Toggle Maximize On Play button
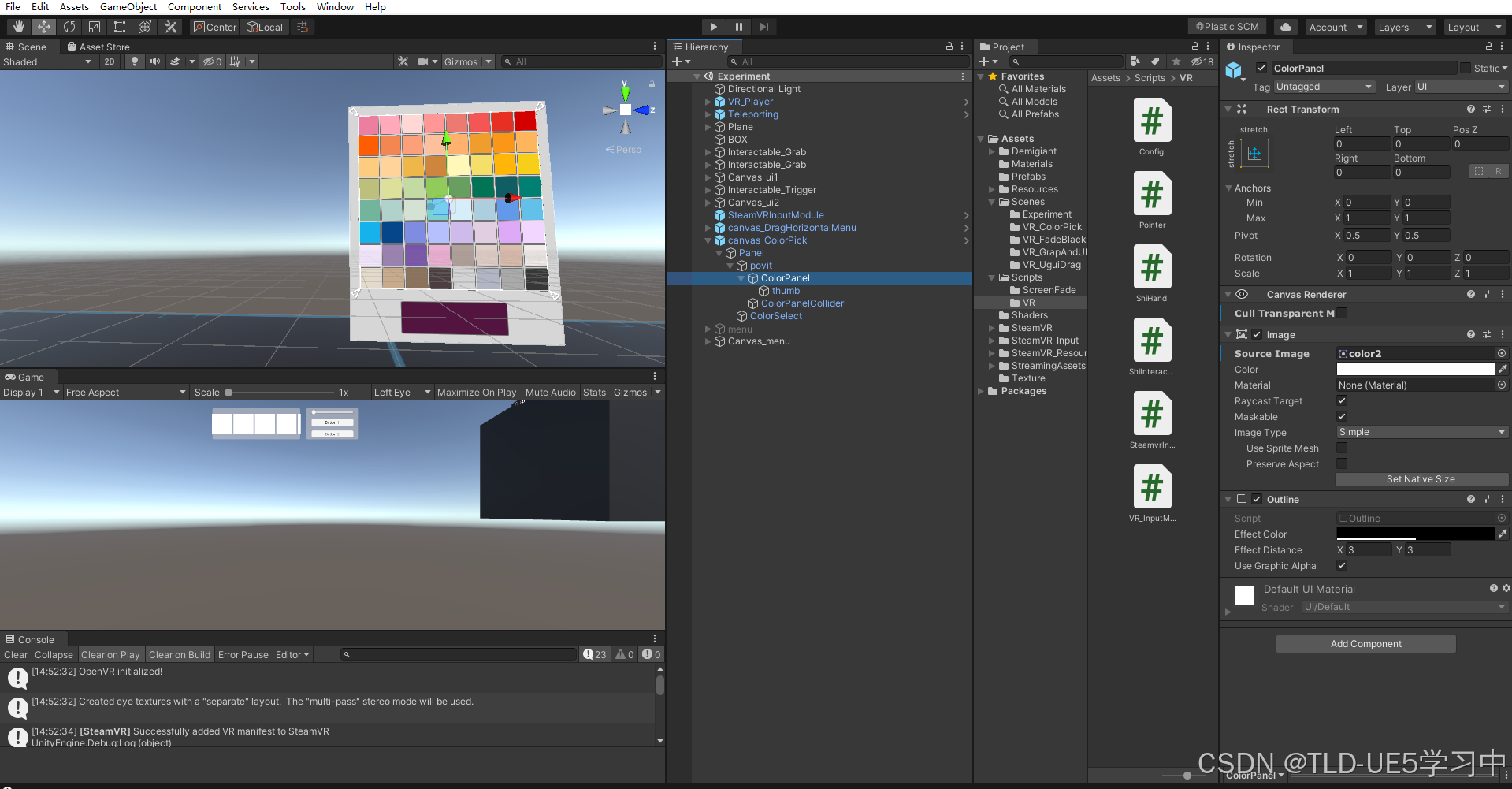This screenshot has height=789, width=1512. coord(477,393)
